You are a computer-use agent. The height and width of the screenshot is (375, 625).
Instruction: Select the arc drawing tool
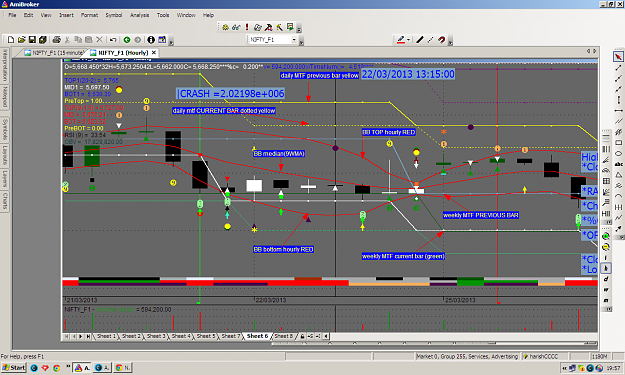618,196
